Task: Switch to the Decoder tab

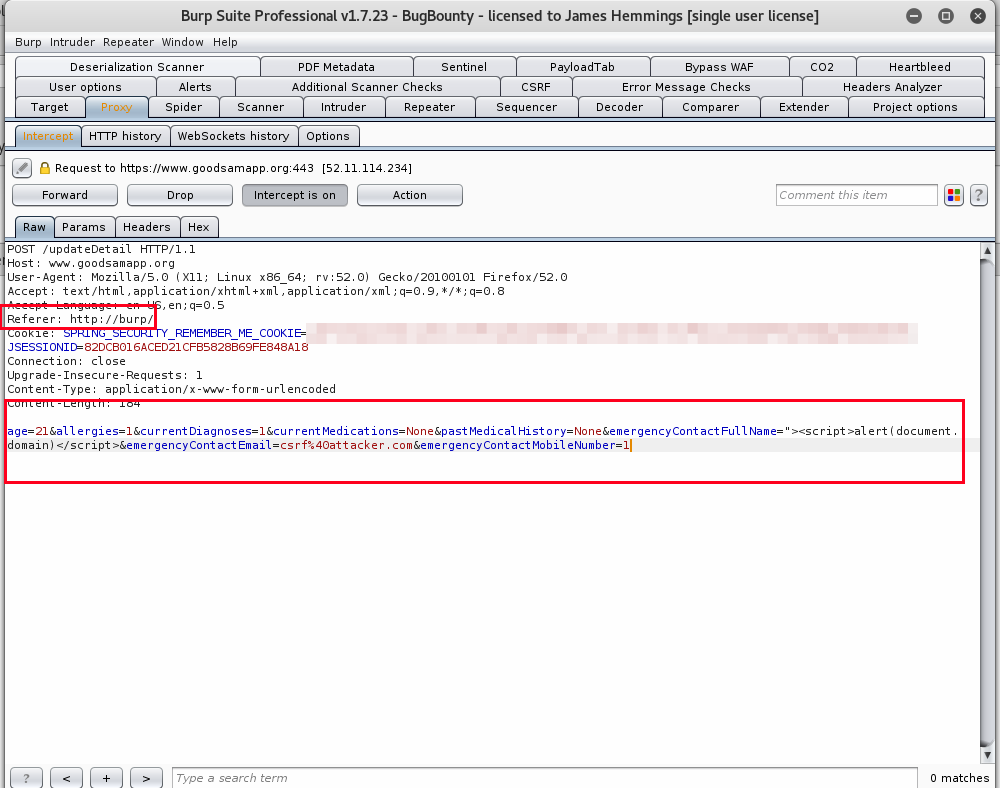Action: 620,107
